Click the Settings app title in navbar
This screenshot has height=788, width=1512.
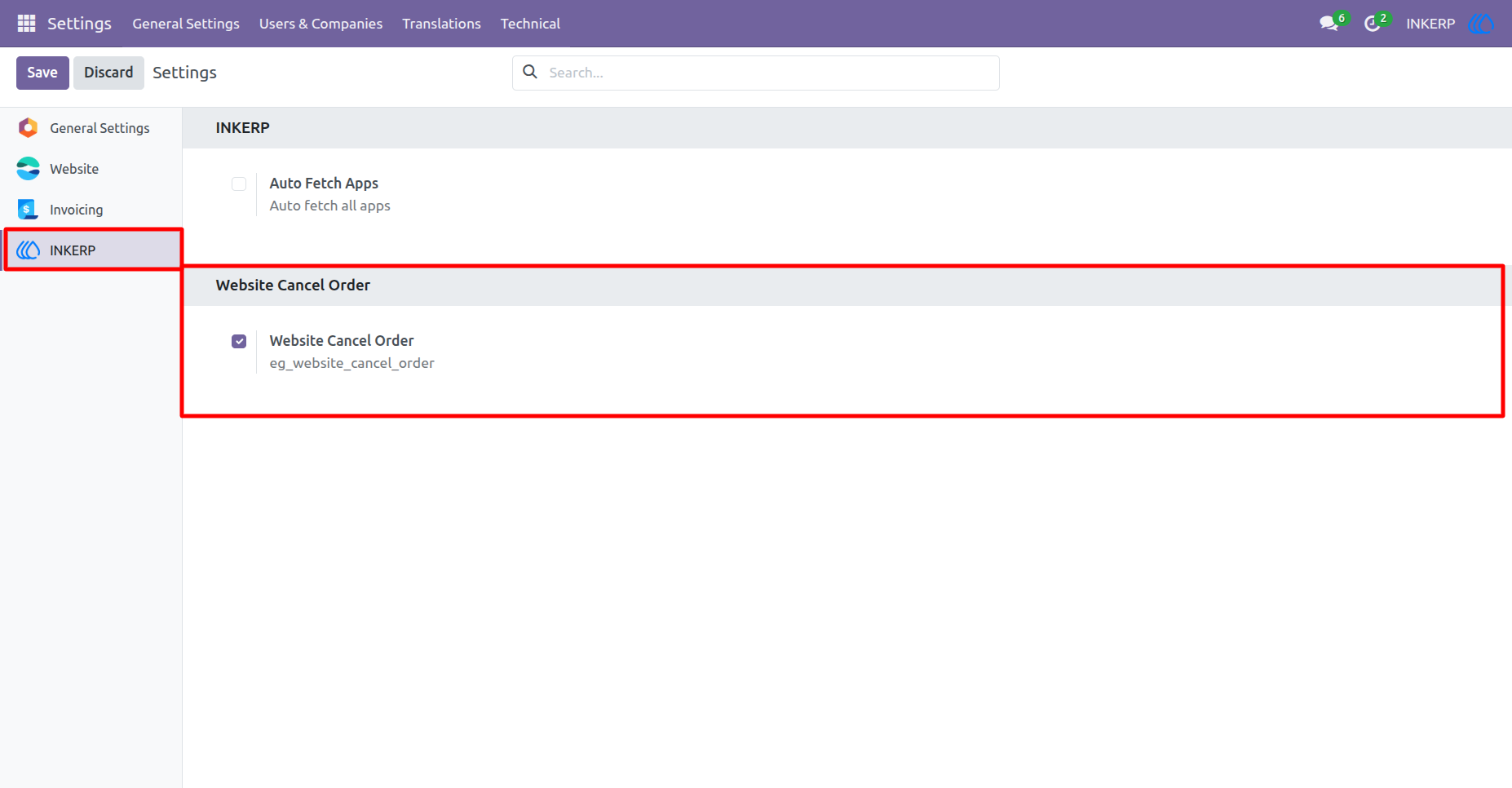[x=79, y=24]
